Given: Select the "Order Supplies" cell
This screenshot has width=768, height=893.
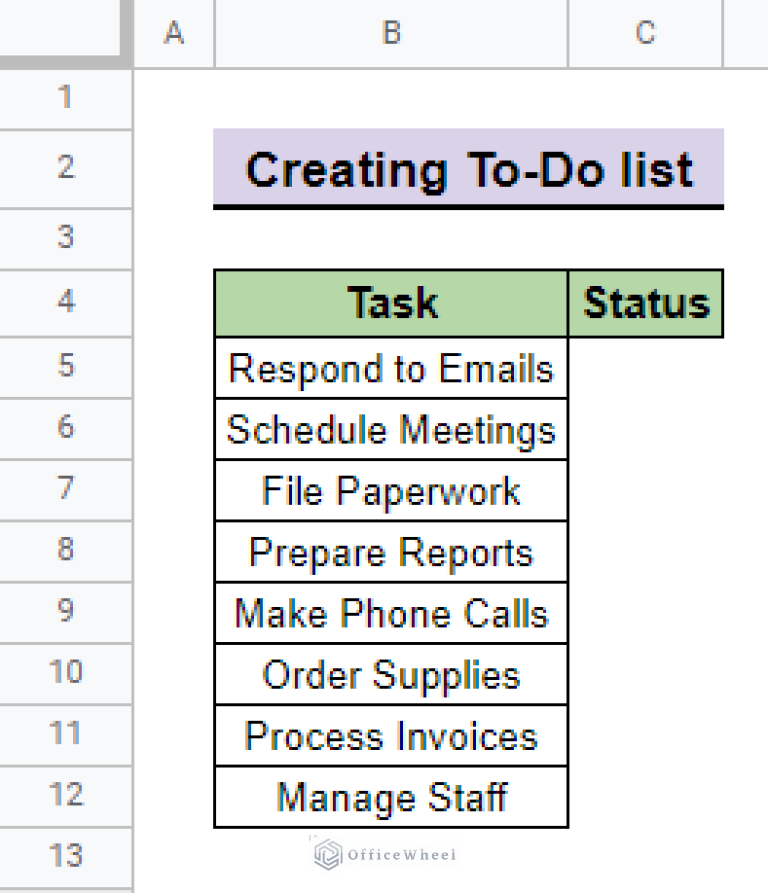Looking at the screenshot, I should 391,674.
